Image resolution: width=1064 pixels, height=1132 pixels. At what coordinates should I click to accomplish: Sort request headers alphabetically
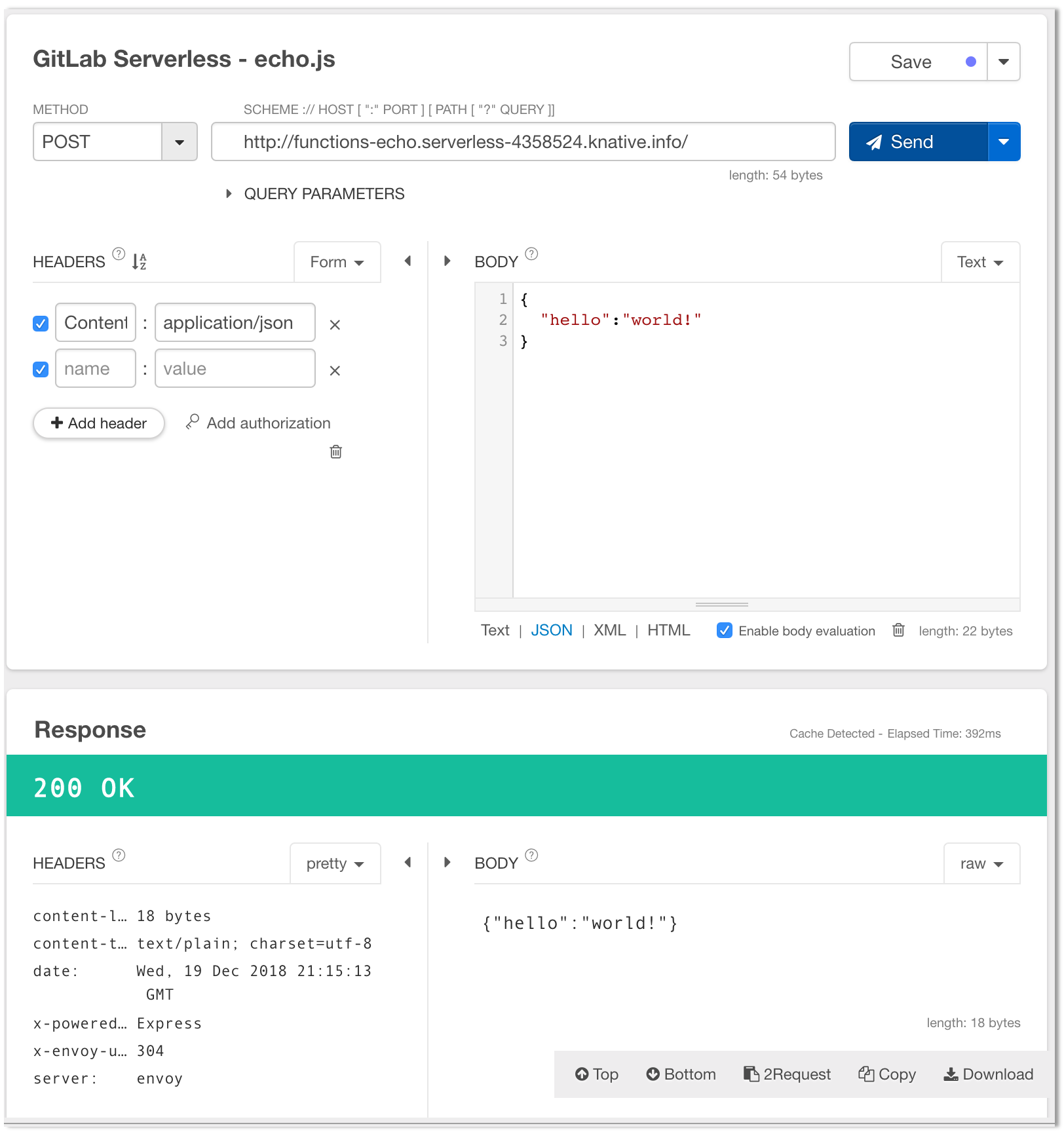(x=138, y=261)
